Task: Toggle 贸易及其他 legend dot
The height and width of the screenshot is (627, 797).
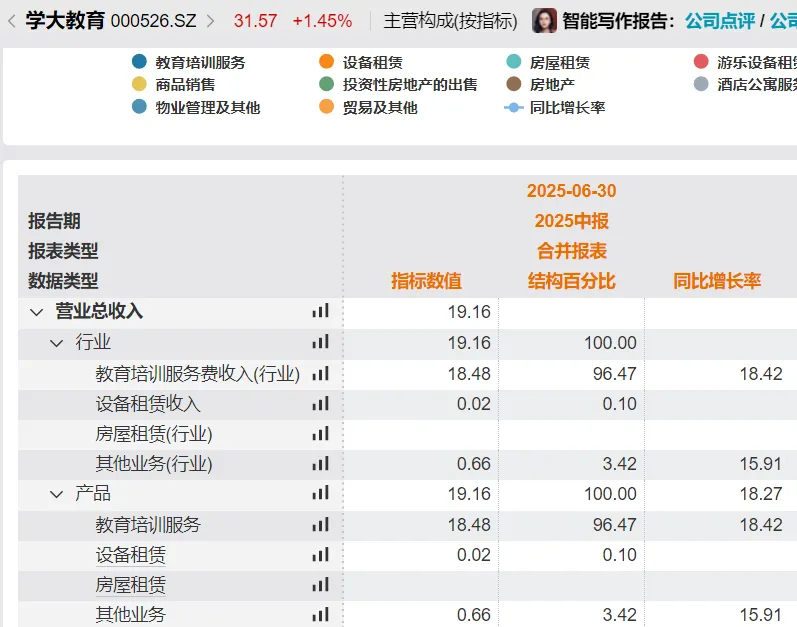Action: (x=326, y=107)
